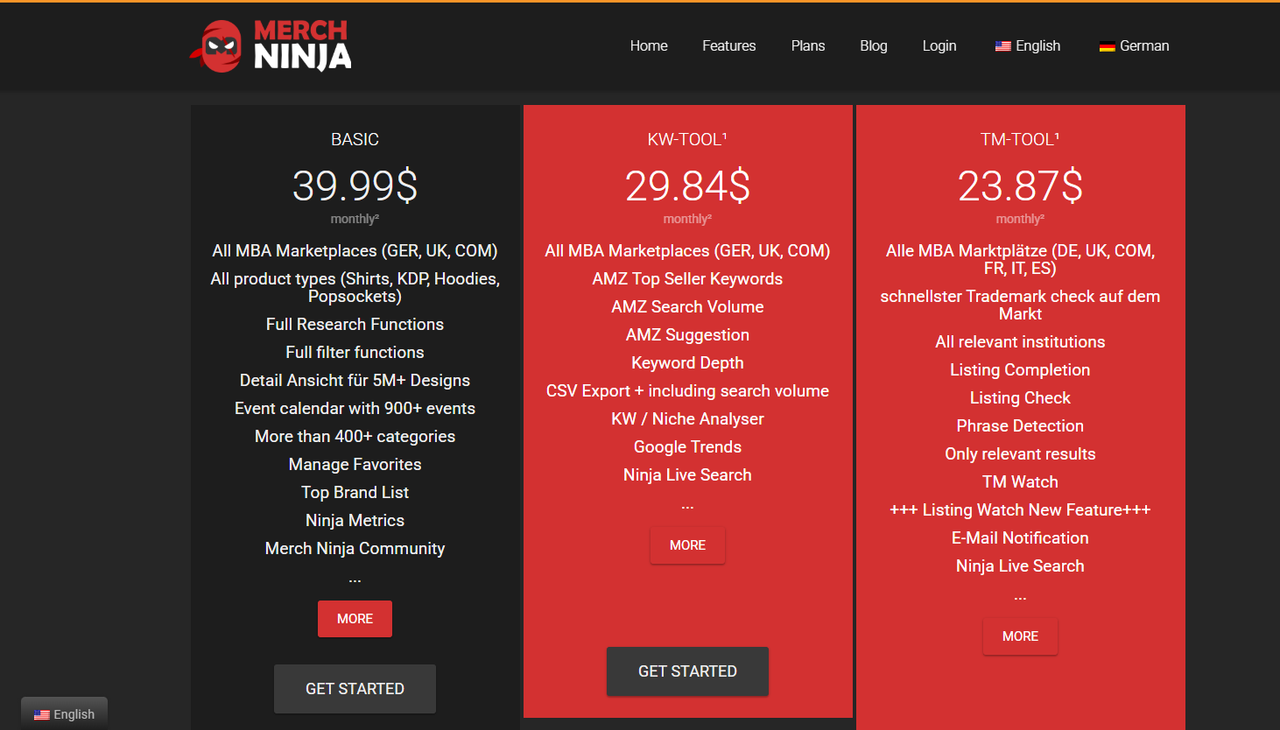Click "Event calendar with 900+ events"
Screen dimensions: 1280x730
355,408
